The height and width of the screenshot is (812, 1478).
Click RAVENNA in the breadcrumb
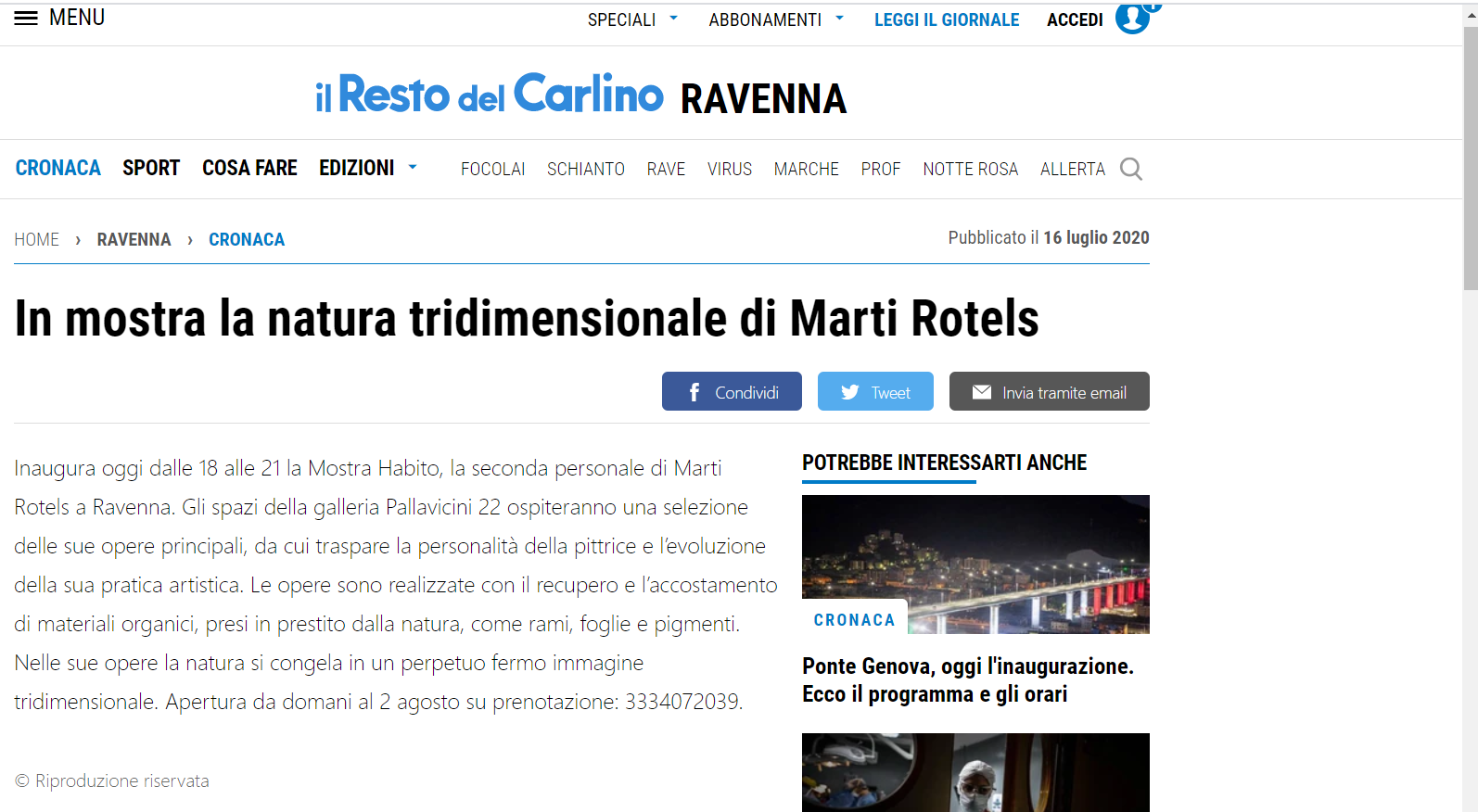pos(134,239)
